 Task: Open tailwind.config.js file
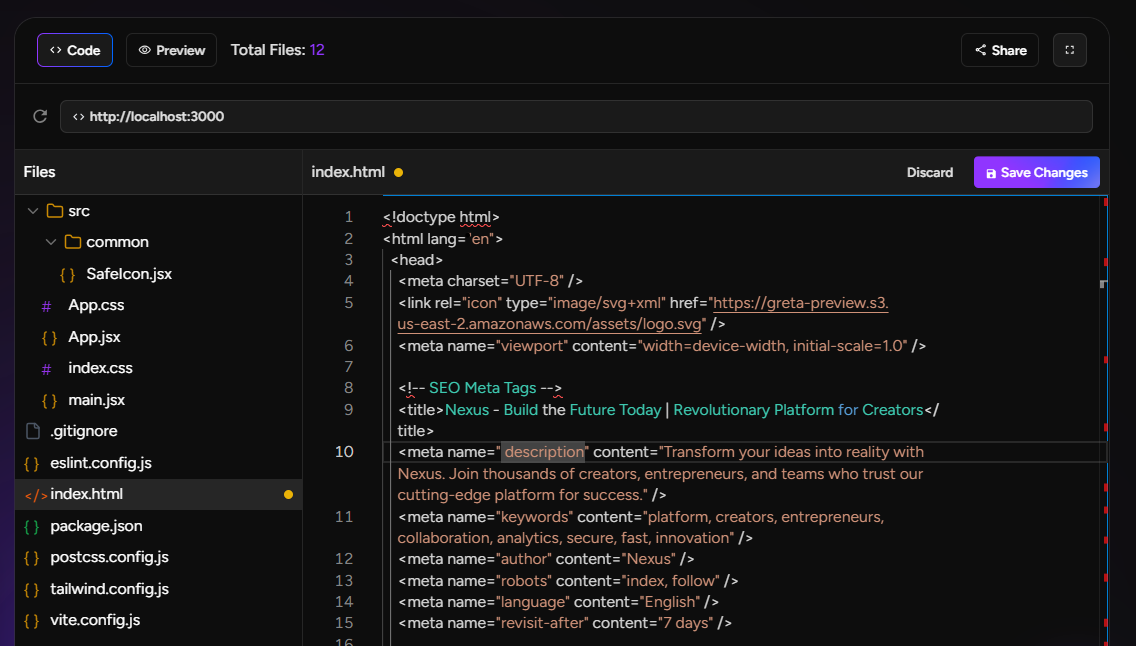point(109,589)
